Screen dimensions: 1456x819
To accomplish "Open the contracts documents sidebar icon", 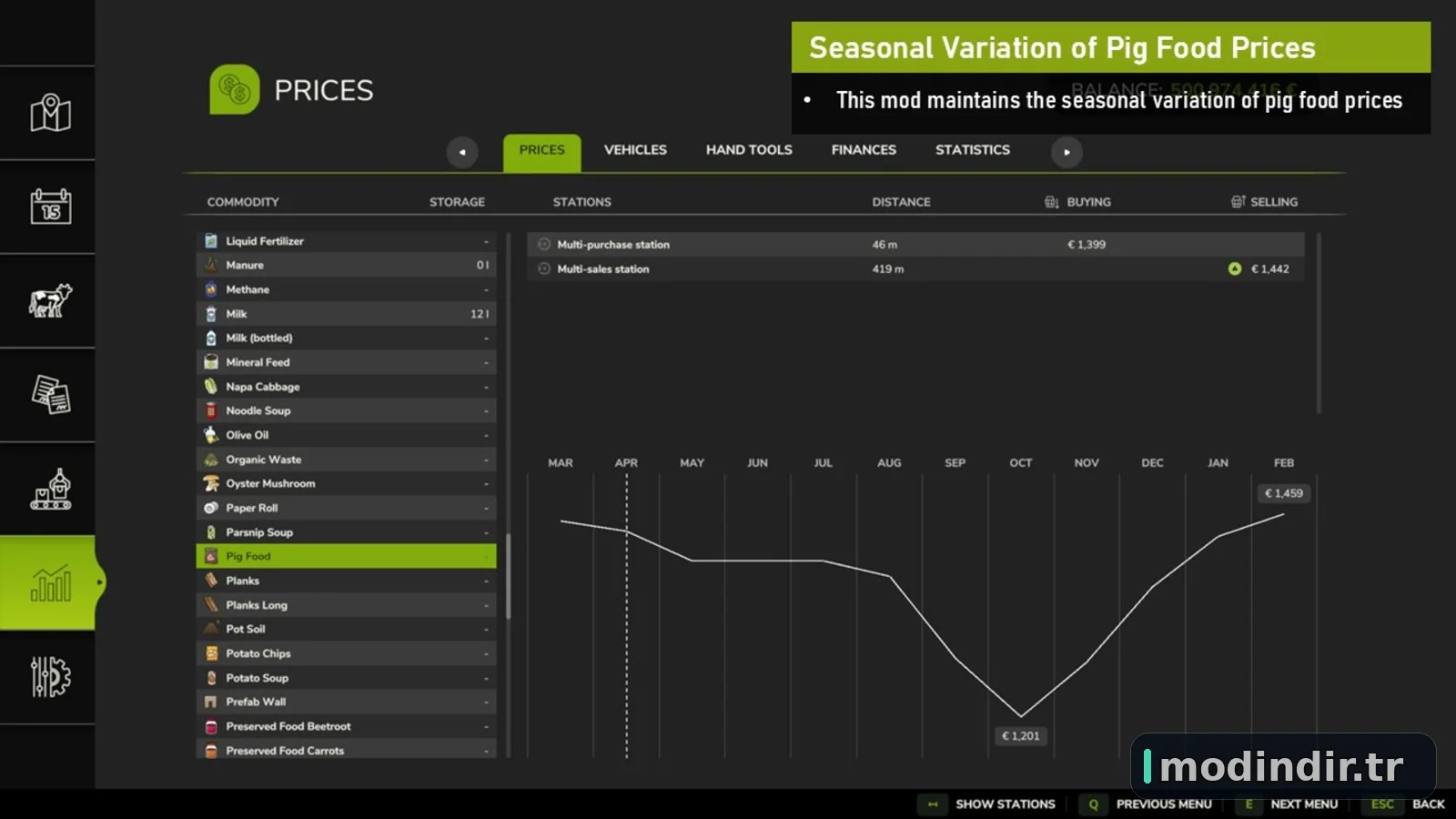I will (50, 395).
